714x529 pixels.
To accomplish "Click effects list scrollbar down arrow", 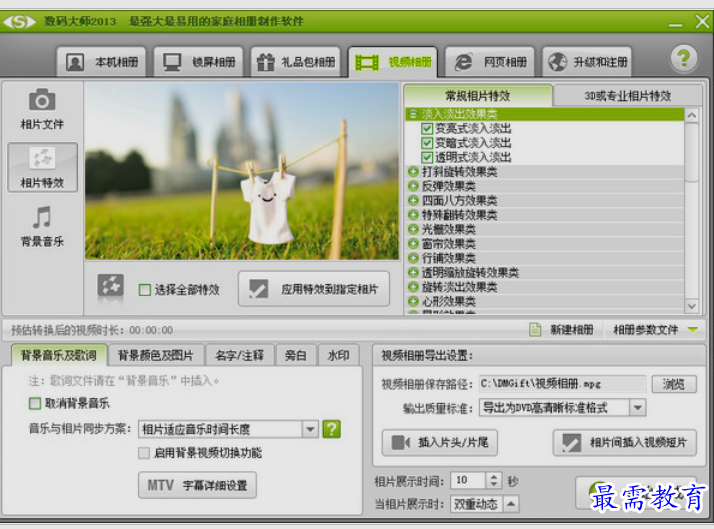I will [x=692, y=306].
